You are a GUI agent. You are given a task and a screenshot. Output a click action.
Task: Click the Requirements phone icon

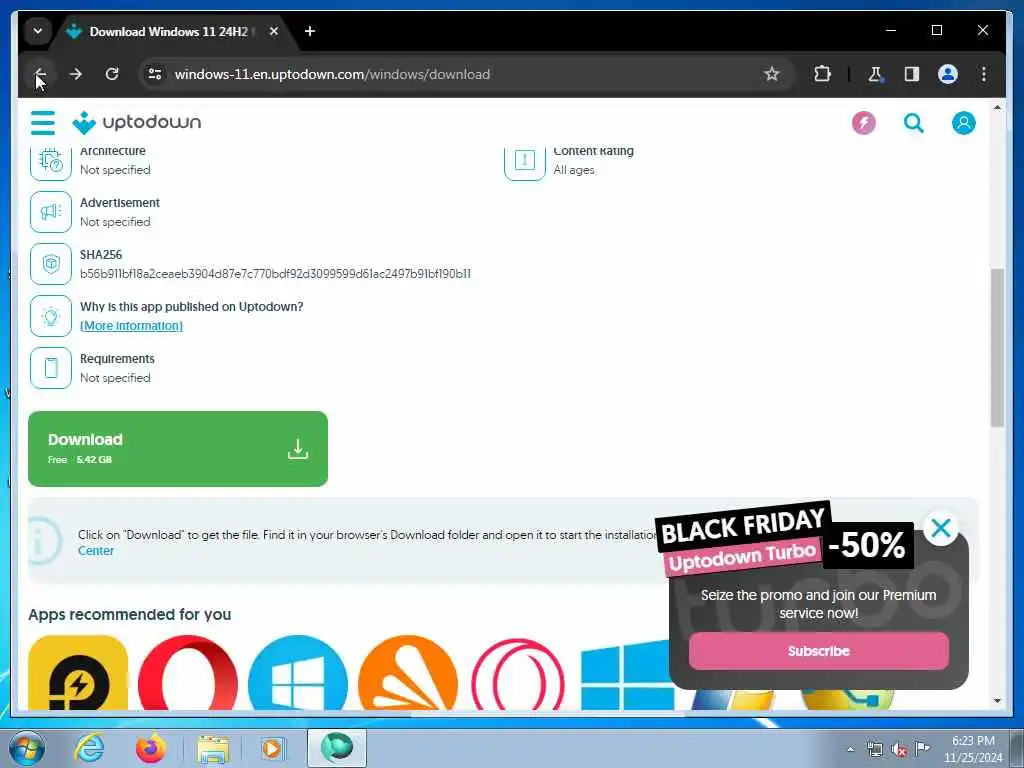pyautogui.click(x=51, y=368)
